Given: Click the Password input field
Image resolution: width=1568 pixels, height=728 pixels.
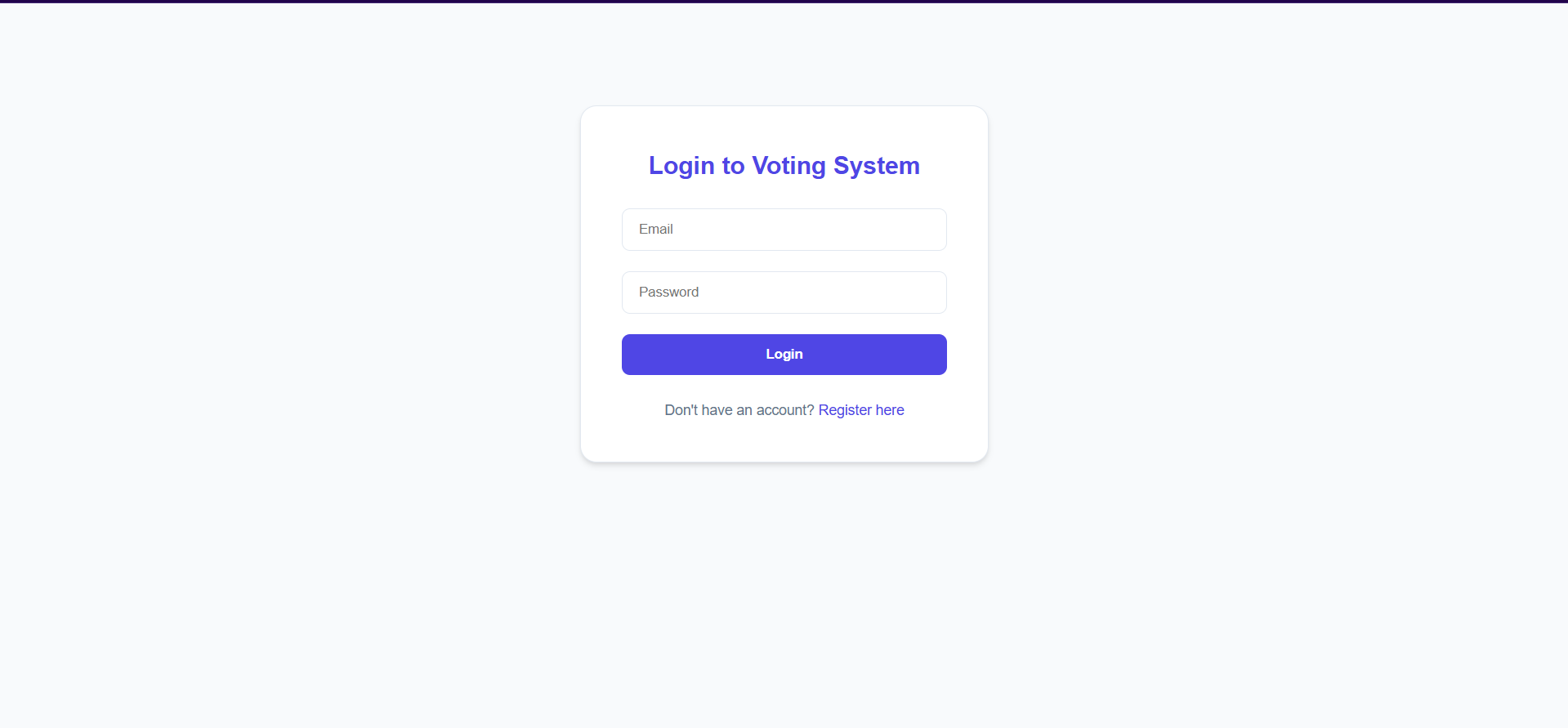Looking at the screenshot, I should click(x=784, y=292).
